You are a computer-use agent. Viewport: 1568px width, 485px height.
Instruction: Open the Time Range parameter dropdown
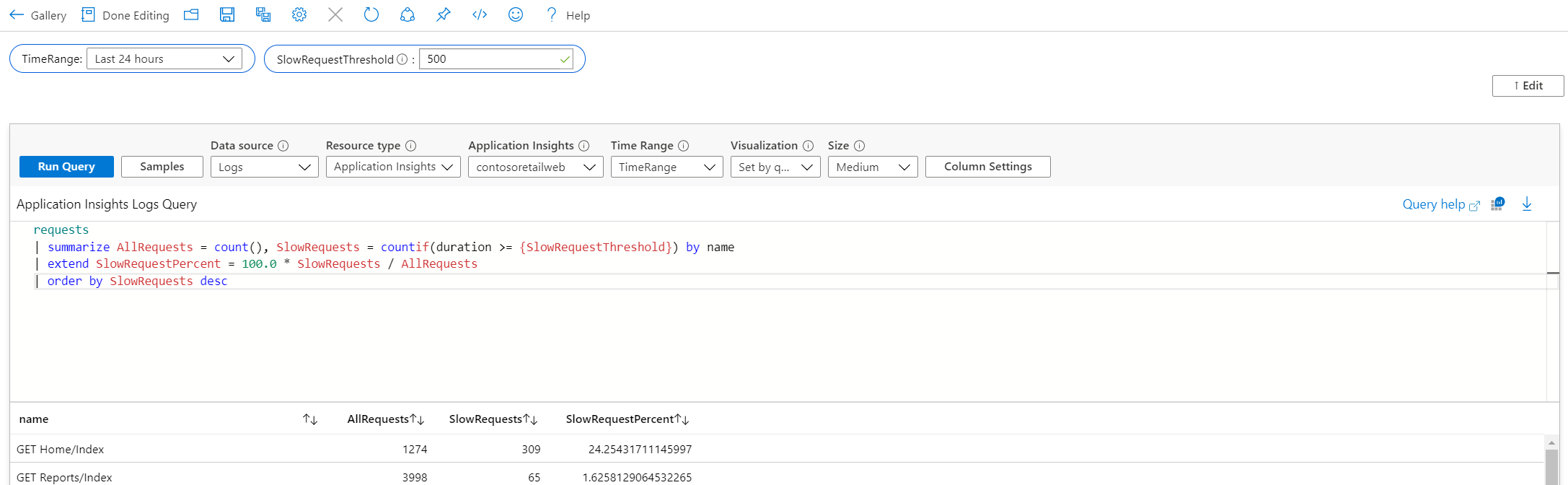pos(667,167)
